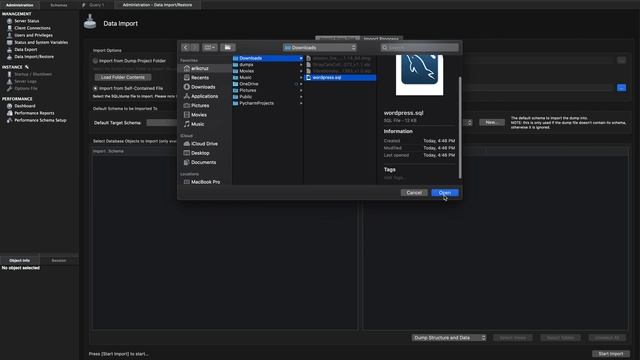This screenshot has width=640, height=360.
Task: Expand the OneDrive folder arrow
Action: [x=301, y=84]
